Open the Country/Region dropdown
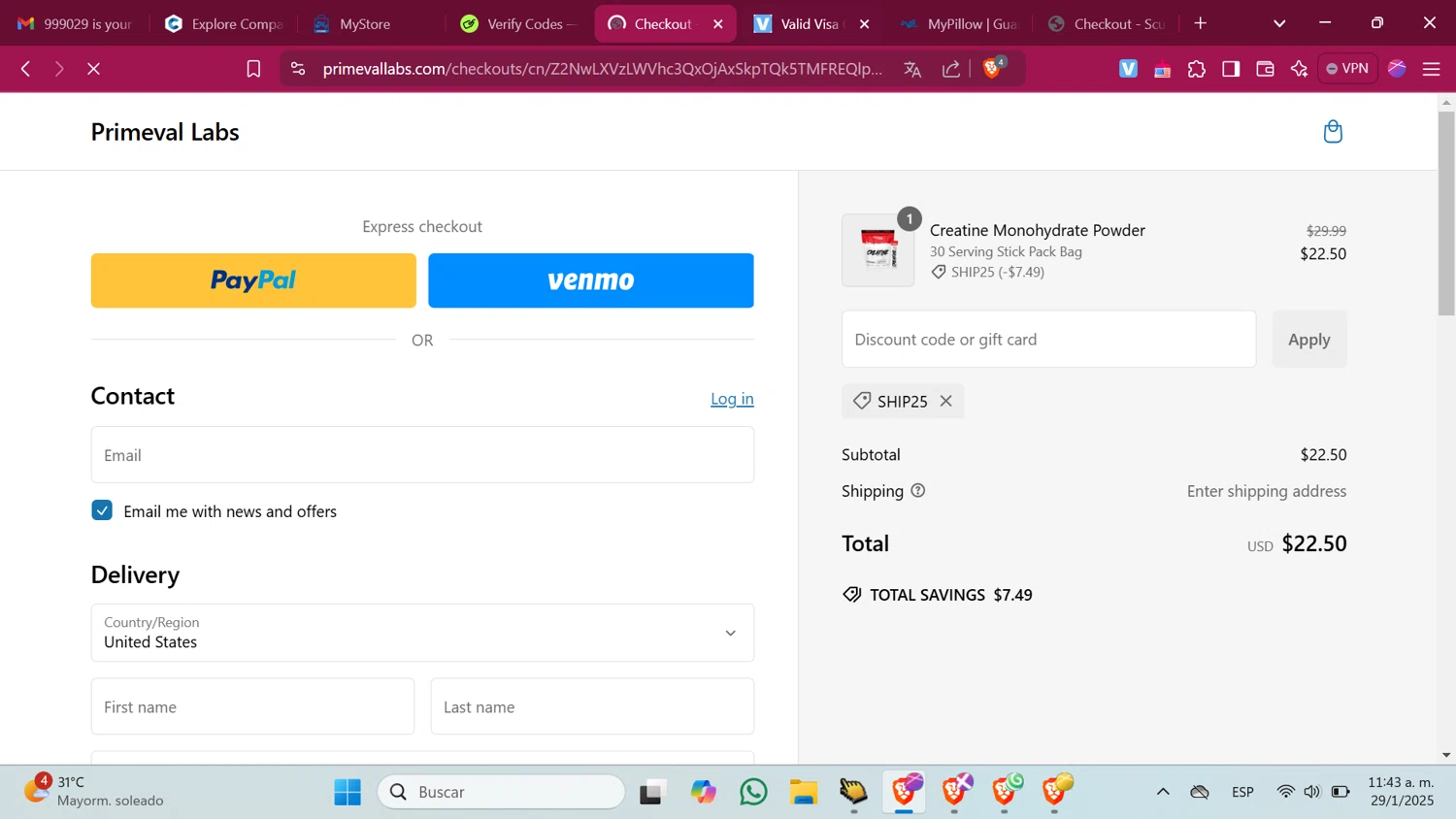The height and width of the screenshot is (819, 1456). pyautogui.click(x=422, y=633)
